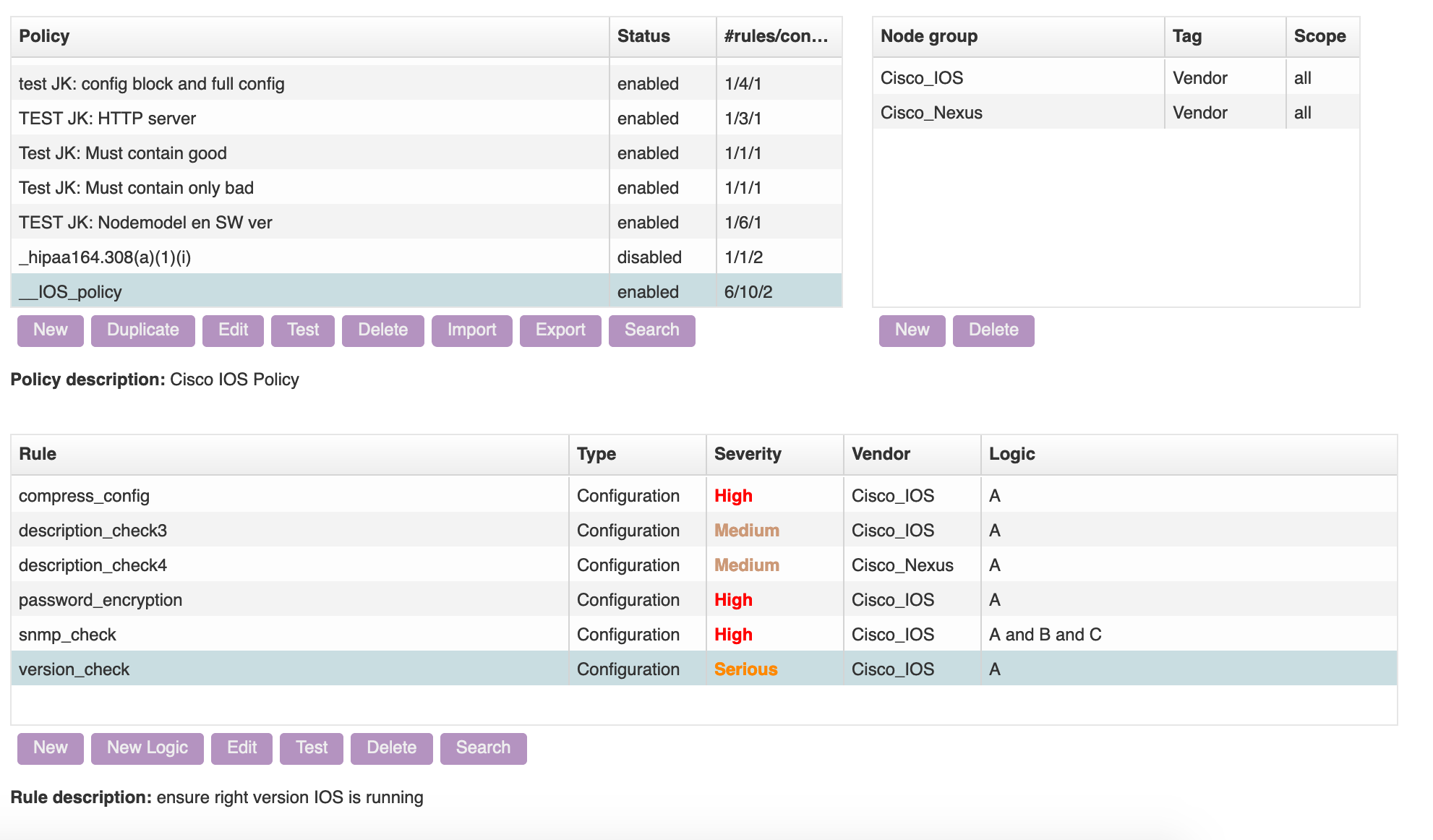The image size is (1433, 840).
Task: Click Edit button below Rule table
Action: point(241,748)
